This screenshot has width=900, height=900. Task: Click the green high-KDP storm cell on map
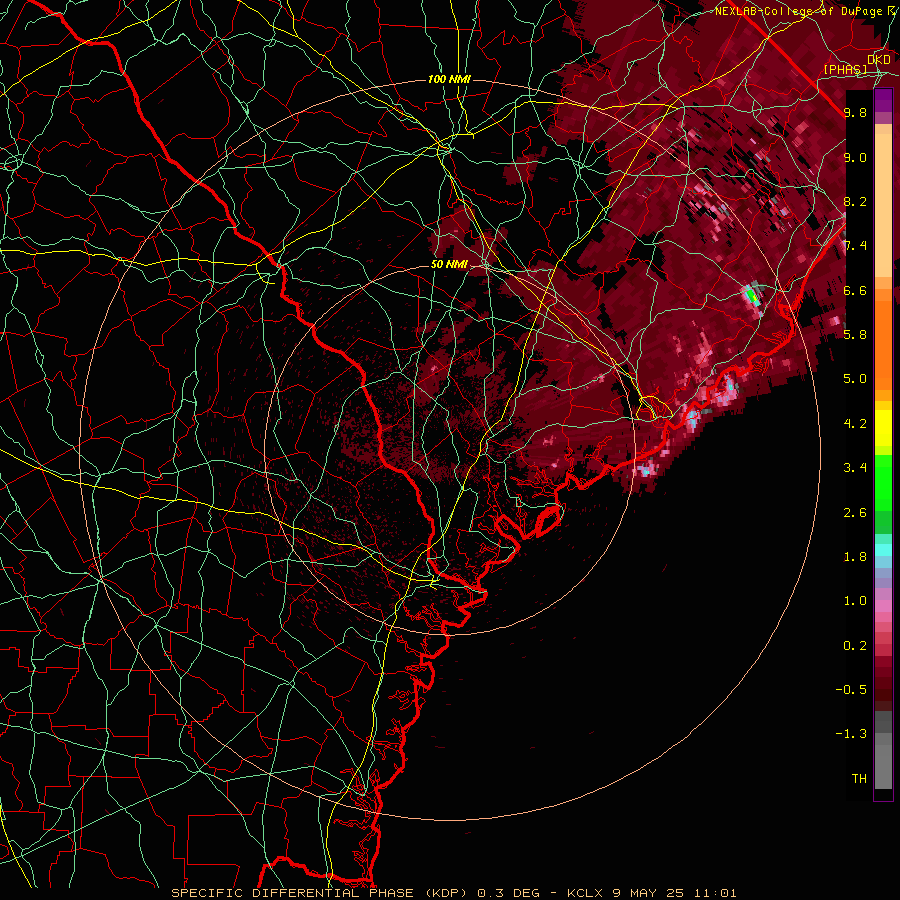(751, 297)
